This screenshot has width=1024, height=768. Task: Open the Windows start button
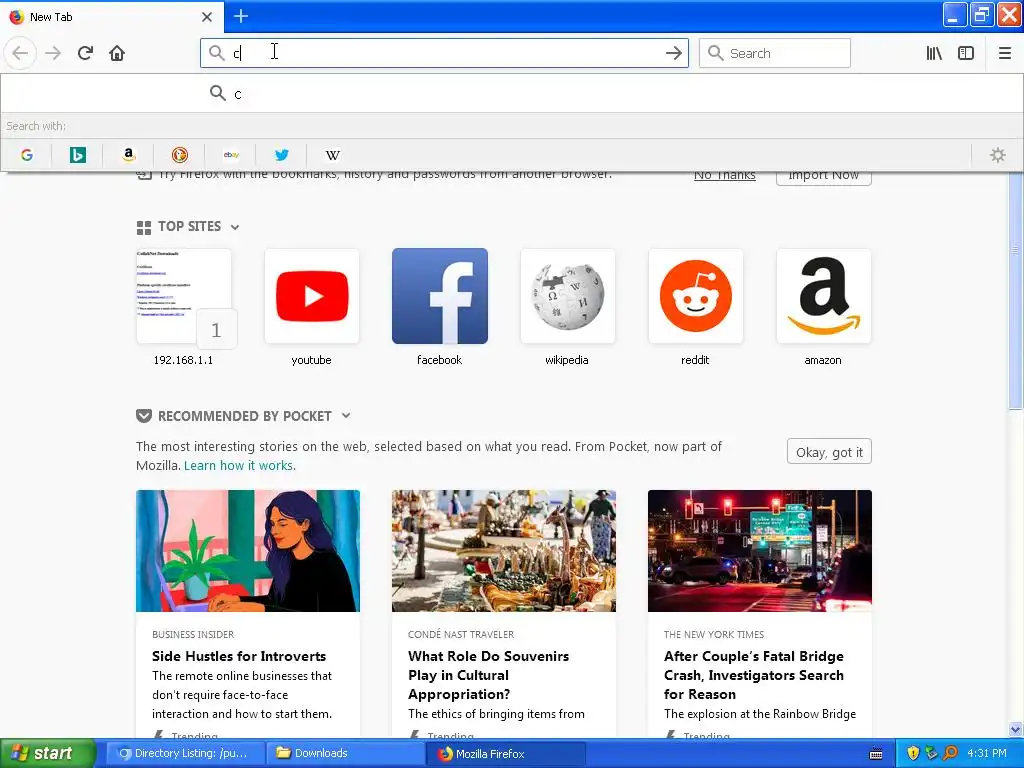tap(47, 754)
